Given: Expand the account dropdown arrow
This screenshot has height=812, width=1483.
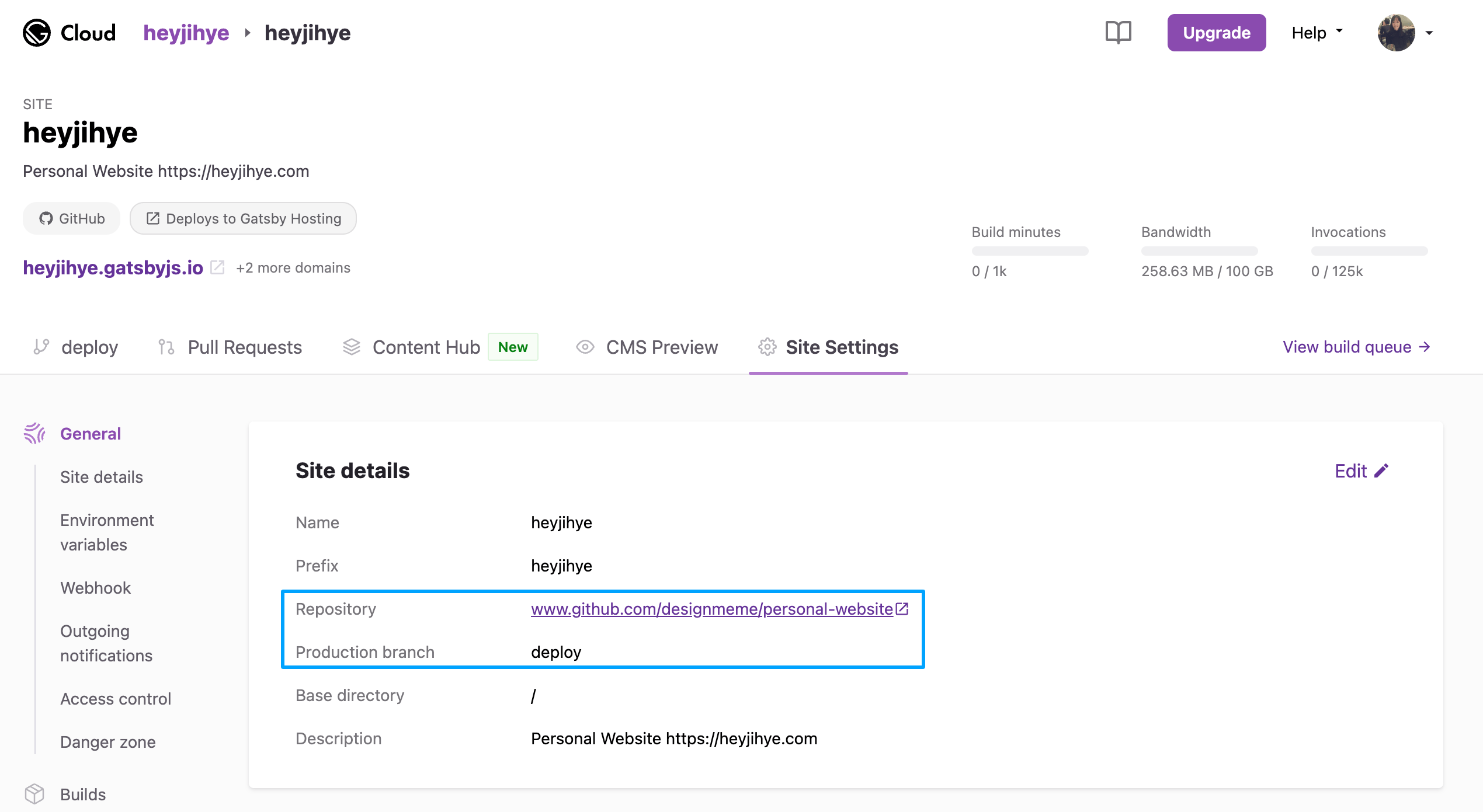Looking at the screenshot, I should pyautogui.click(x=1429, y=33).
